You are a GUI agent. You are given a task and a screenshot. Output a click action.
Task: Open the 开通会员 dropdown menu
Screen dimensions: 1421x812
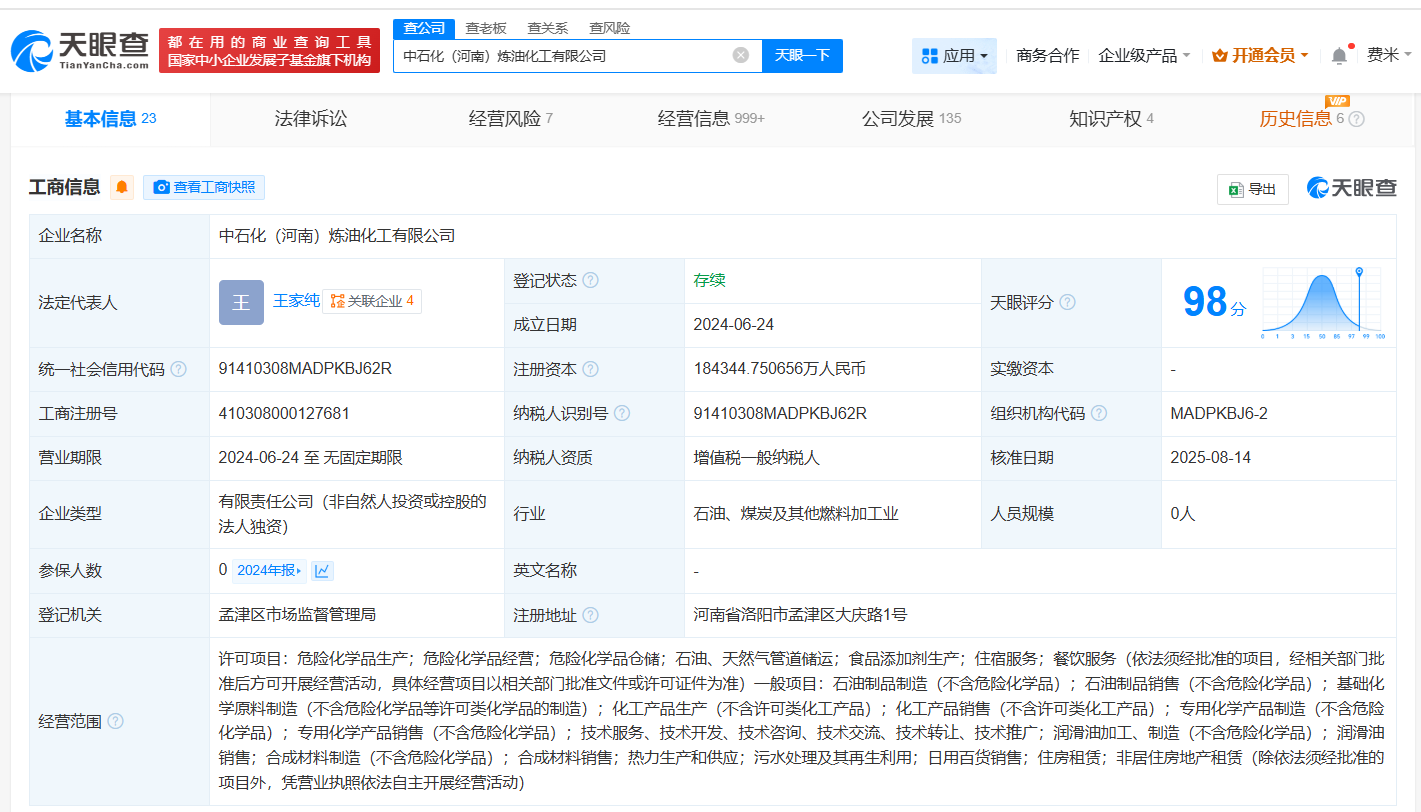point(1256,56)
